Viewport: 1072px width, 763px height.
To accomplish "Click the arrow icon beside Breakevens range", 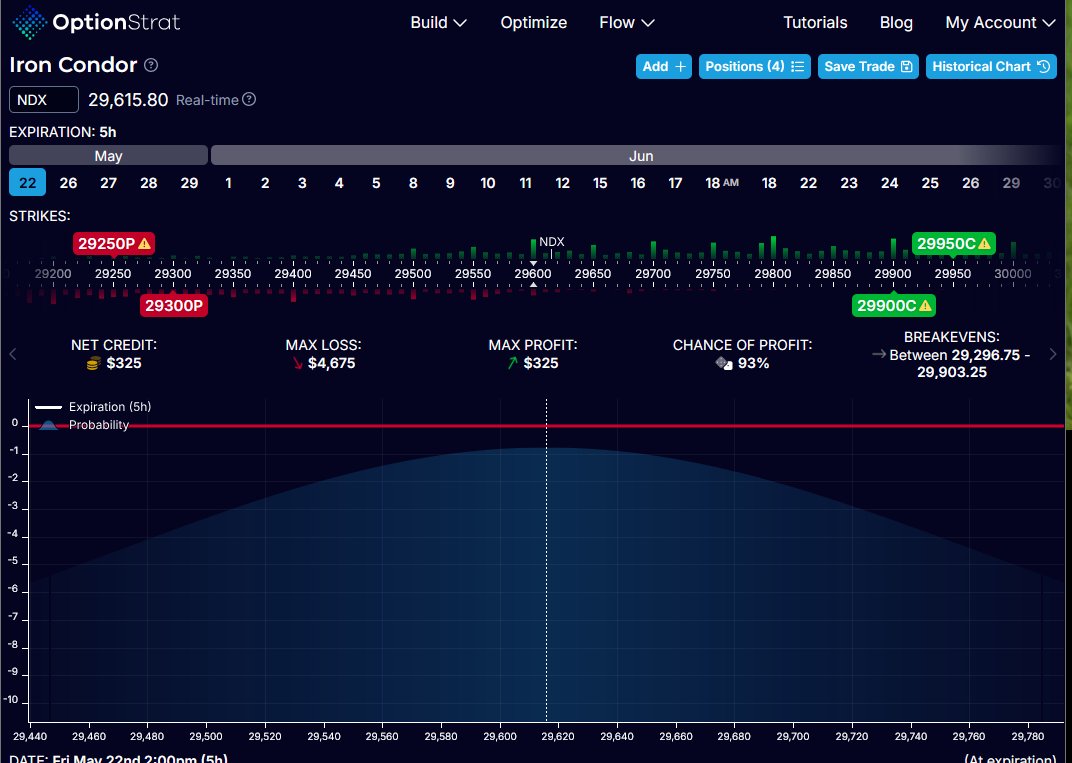I will [879, 354].
